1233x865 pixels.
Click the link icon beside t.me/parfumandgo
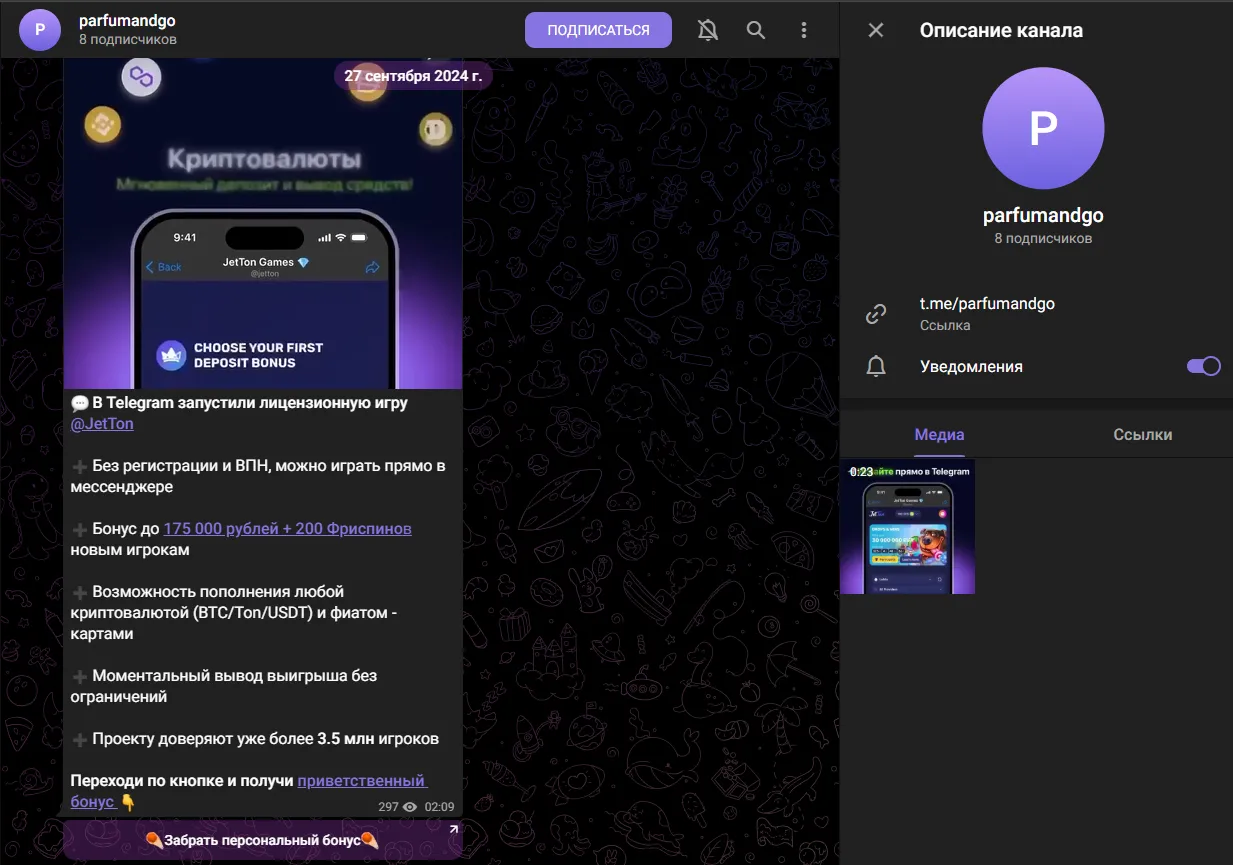pyautogui.click(x=876, y=314)
